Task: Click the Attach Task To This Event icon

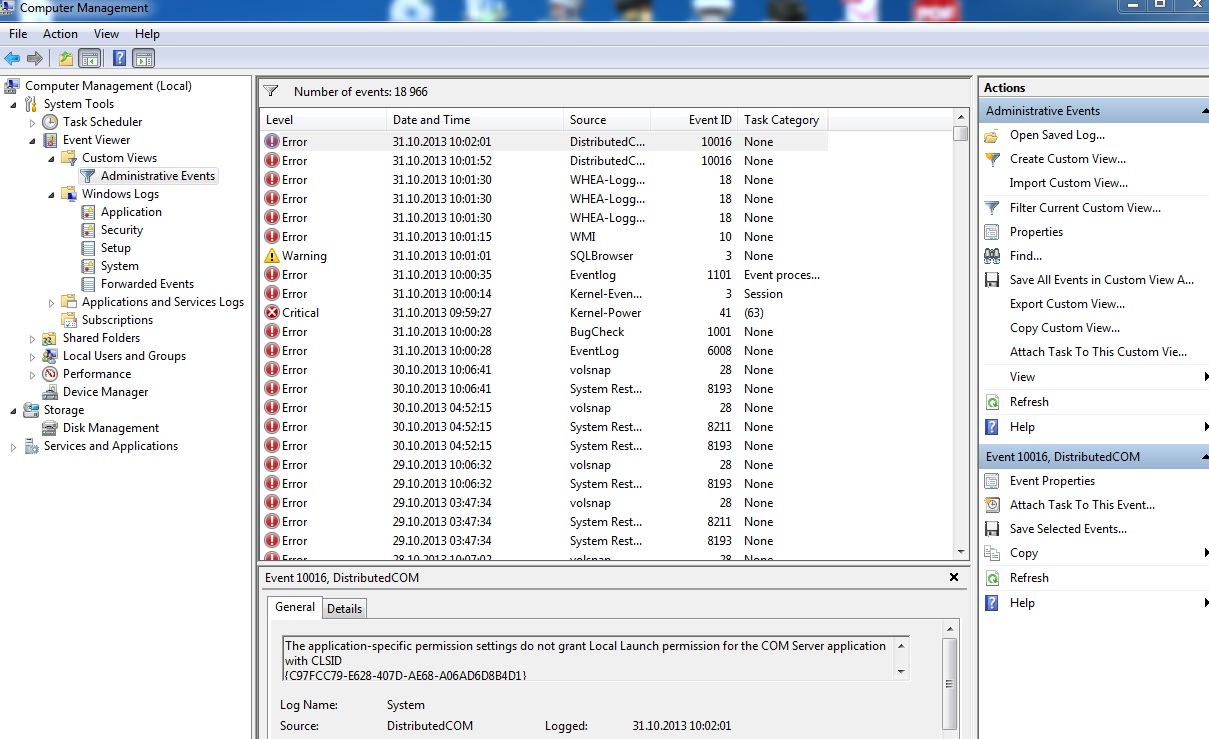Action: [992, 505]
